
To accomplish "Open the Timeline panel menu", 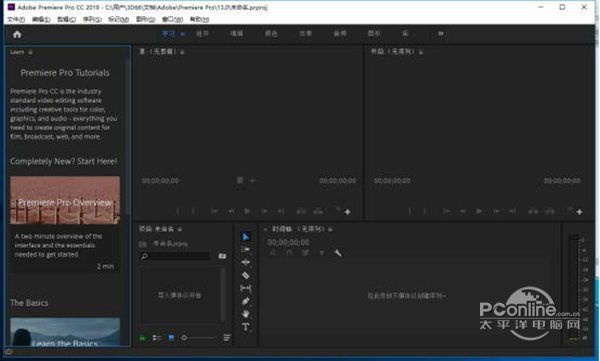I will tap(331, 229).
